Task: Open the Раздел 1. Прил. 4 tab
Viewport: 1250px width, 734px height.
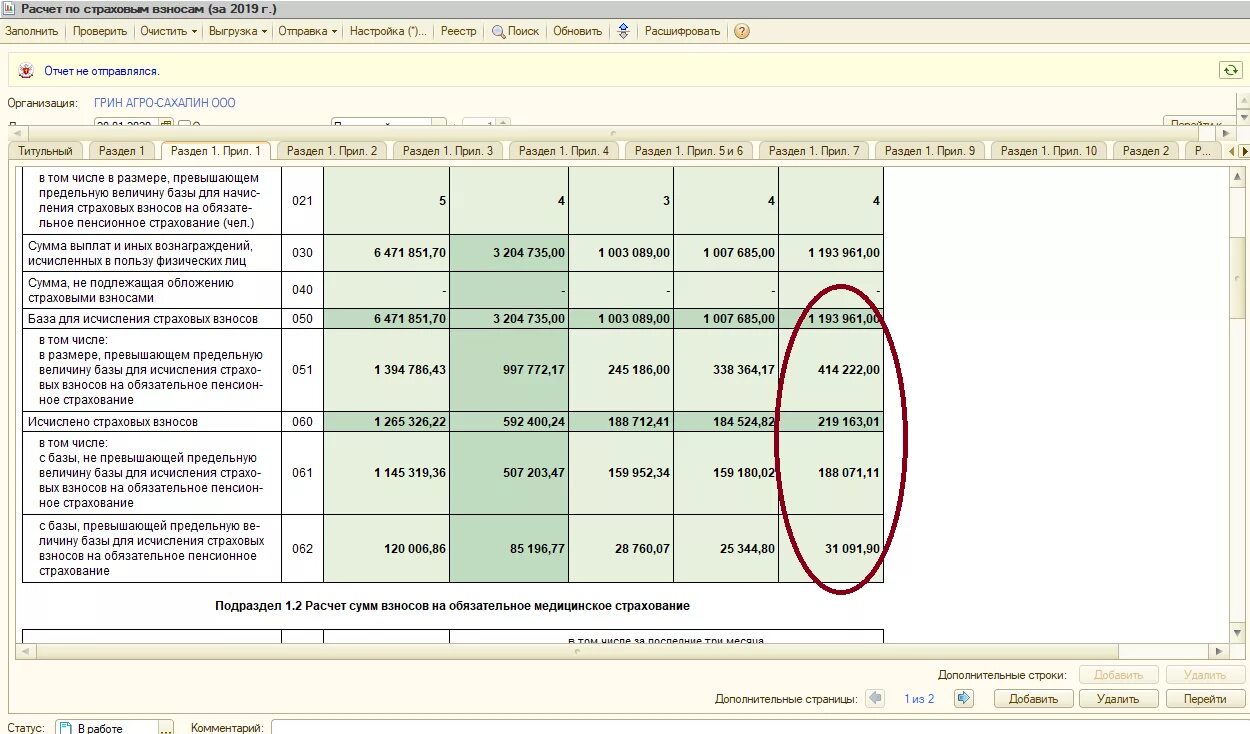Action: coord(564,151)
